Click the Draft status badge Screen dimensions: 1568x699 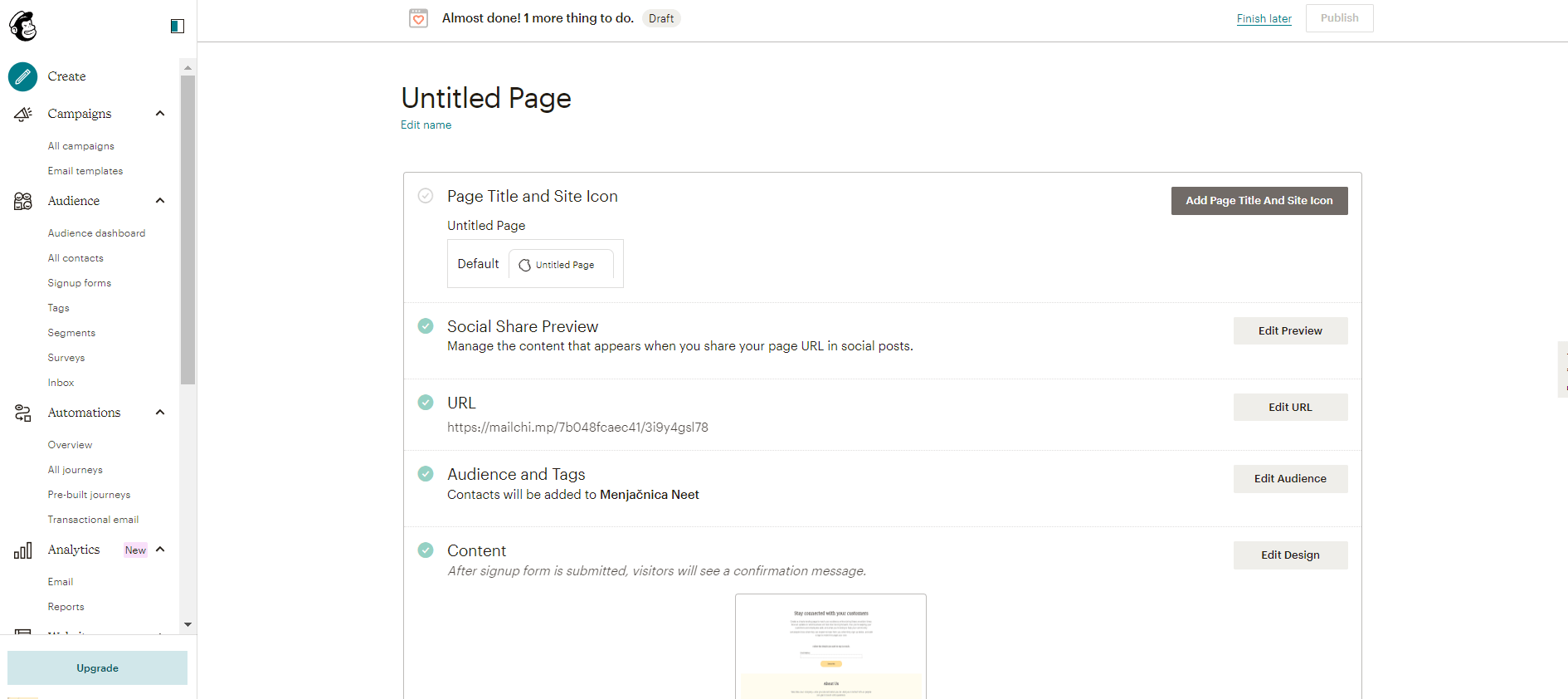coord(661,18)
